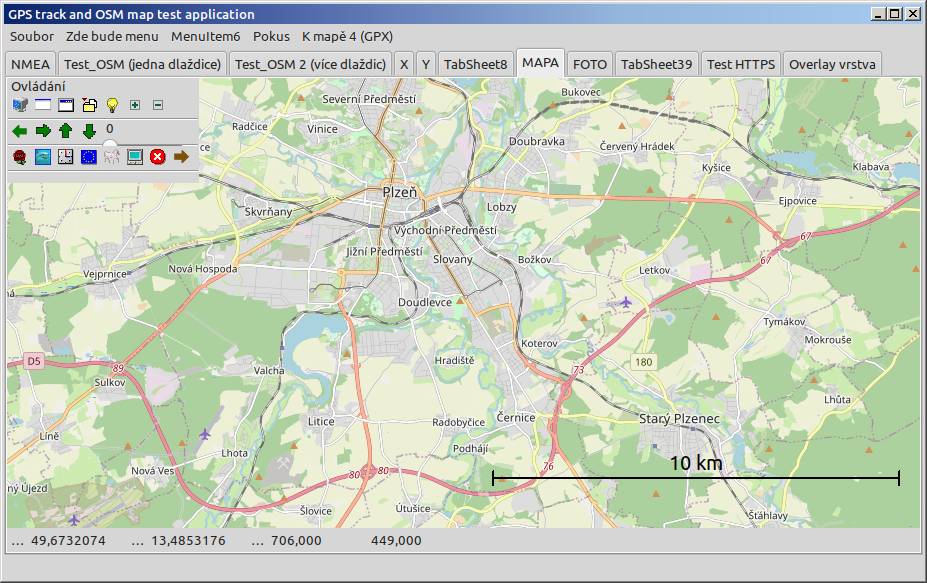
Task: Open the Soubor menu
Action: click(x=32, y=37)
